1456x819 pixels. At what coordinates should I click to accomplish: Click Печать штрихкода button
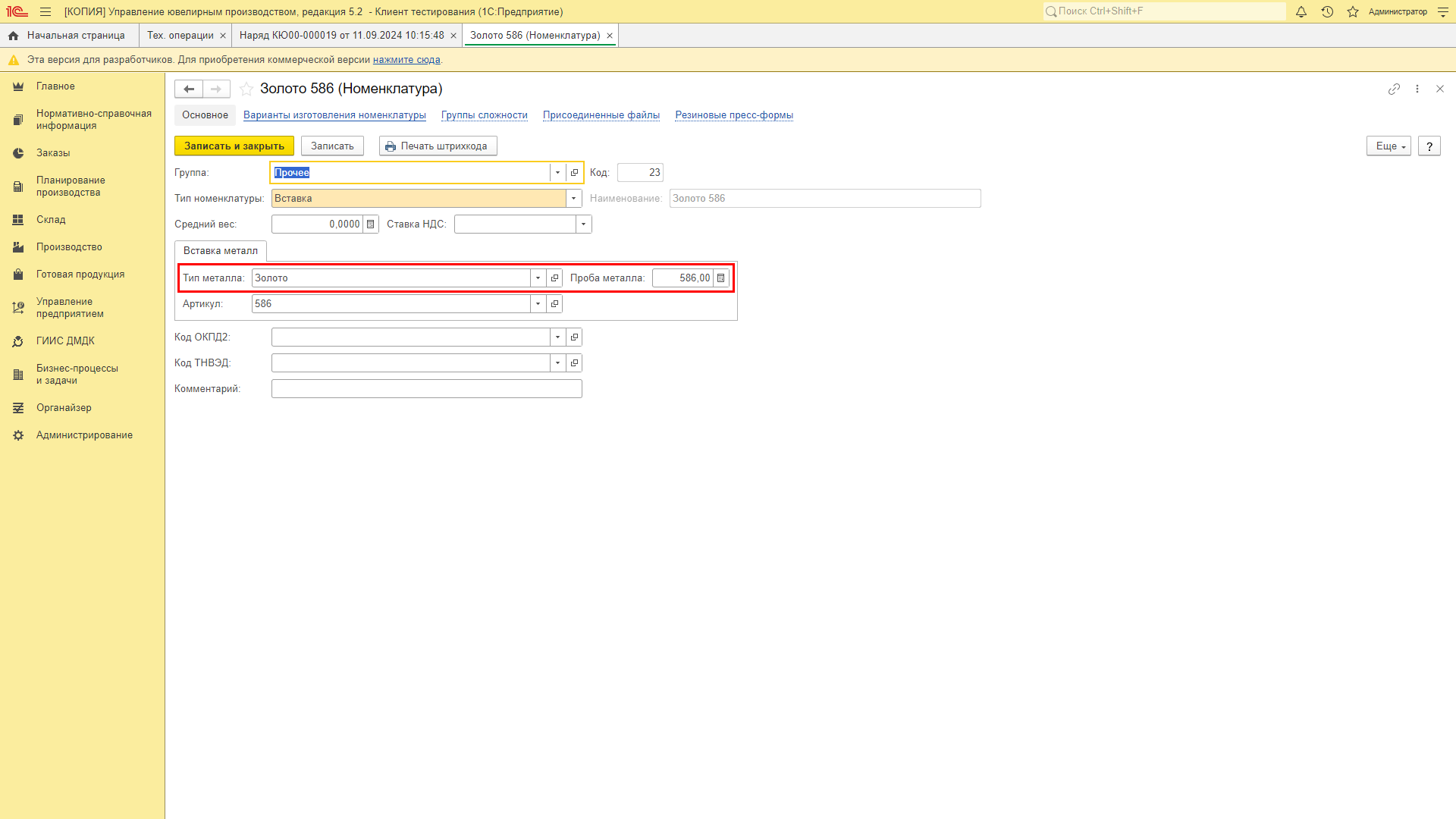(438, 146)
